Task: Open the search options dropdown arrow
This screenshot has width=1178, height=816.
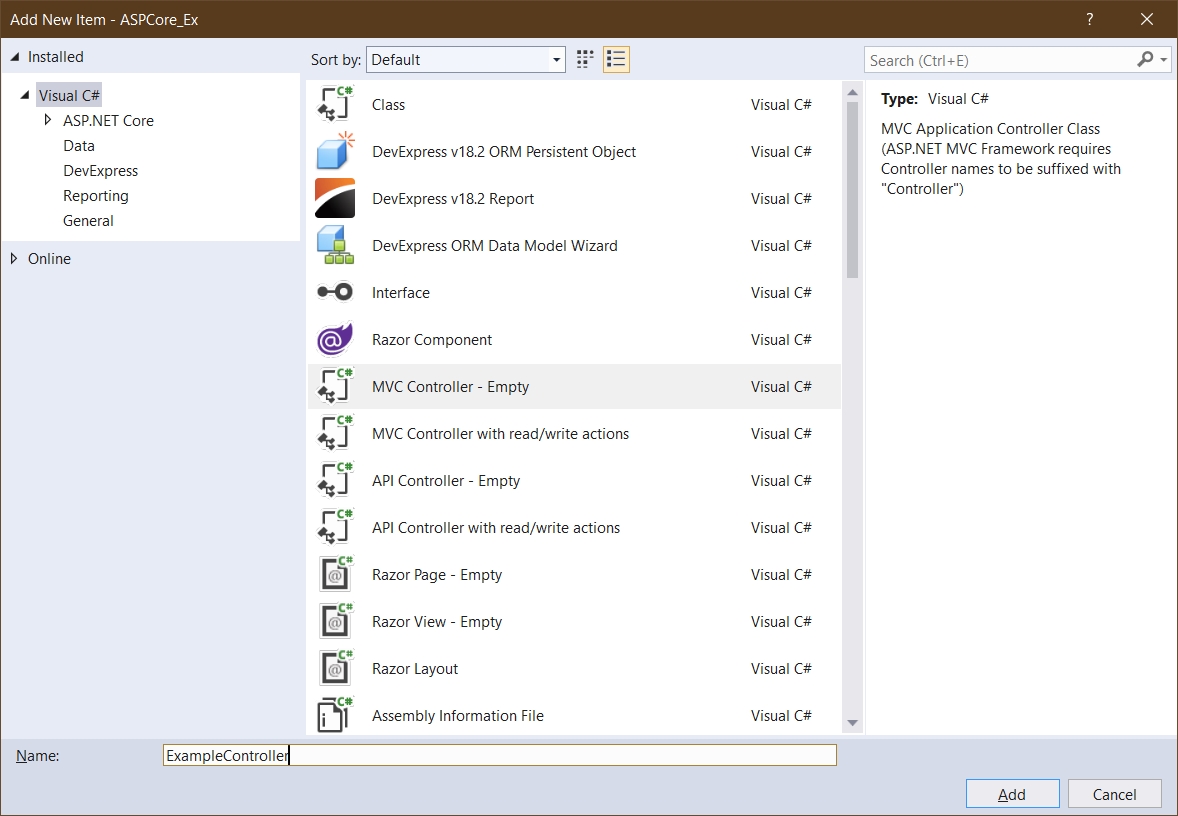Action: click(x=1164, y=59)
